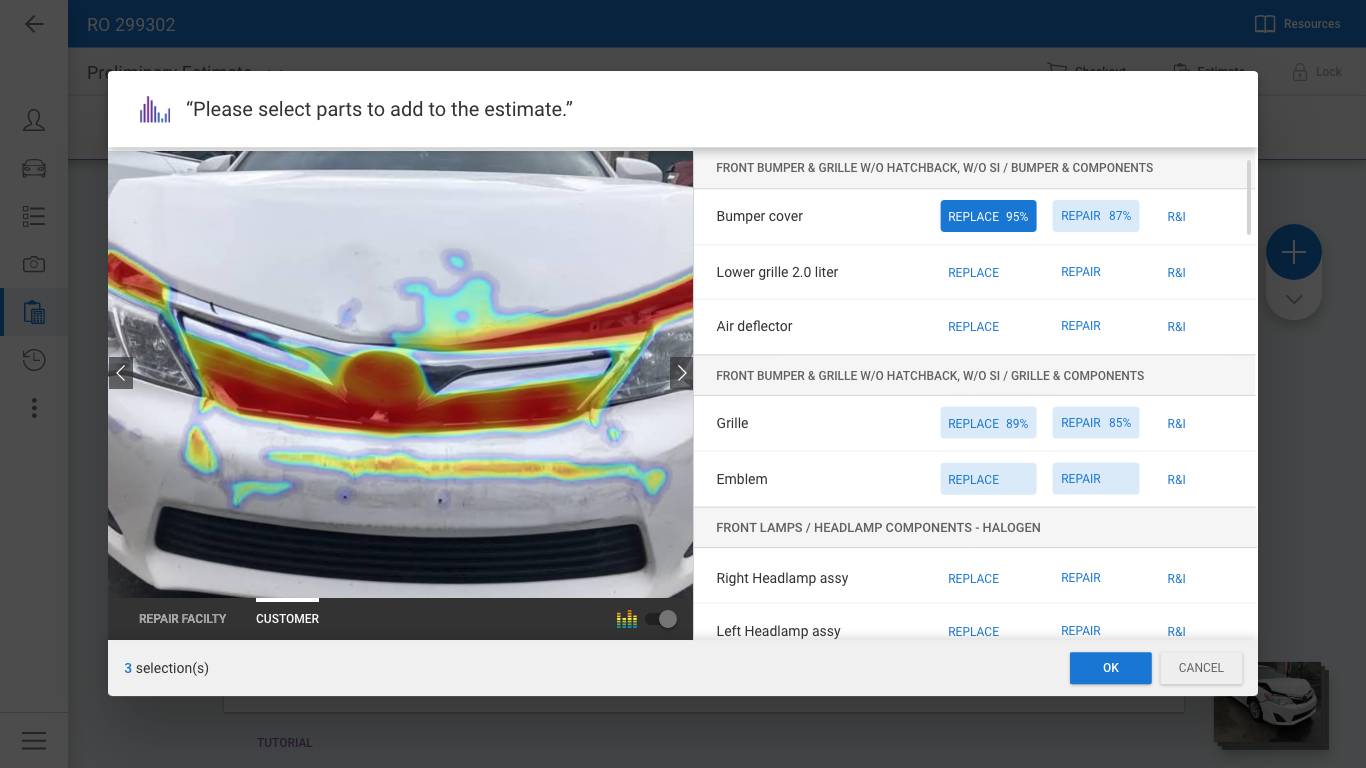This screenshot has width=1366, height=768.
Task: Click the back arrow icon
Action: point(34,24)
